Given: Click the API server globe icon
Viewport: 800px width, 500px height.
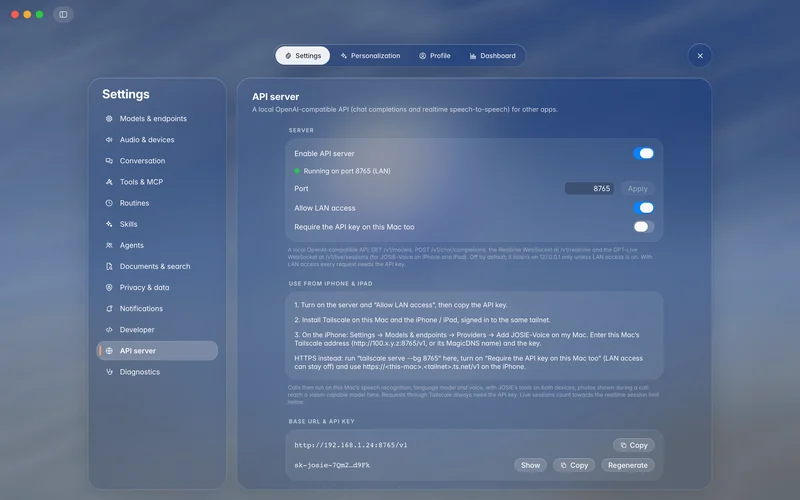Looking at the screenshot, I should (x=109, y=351).
